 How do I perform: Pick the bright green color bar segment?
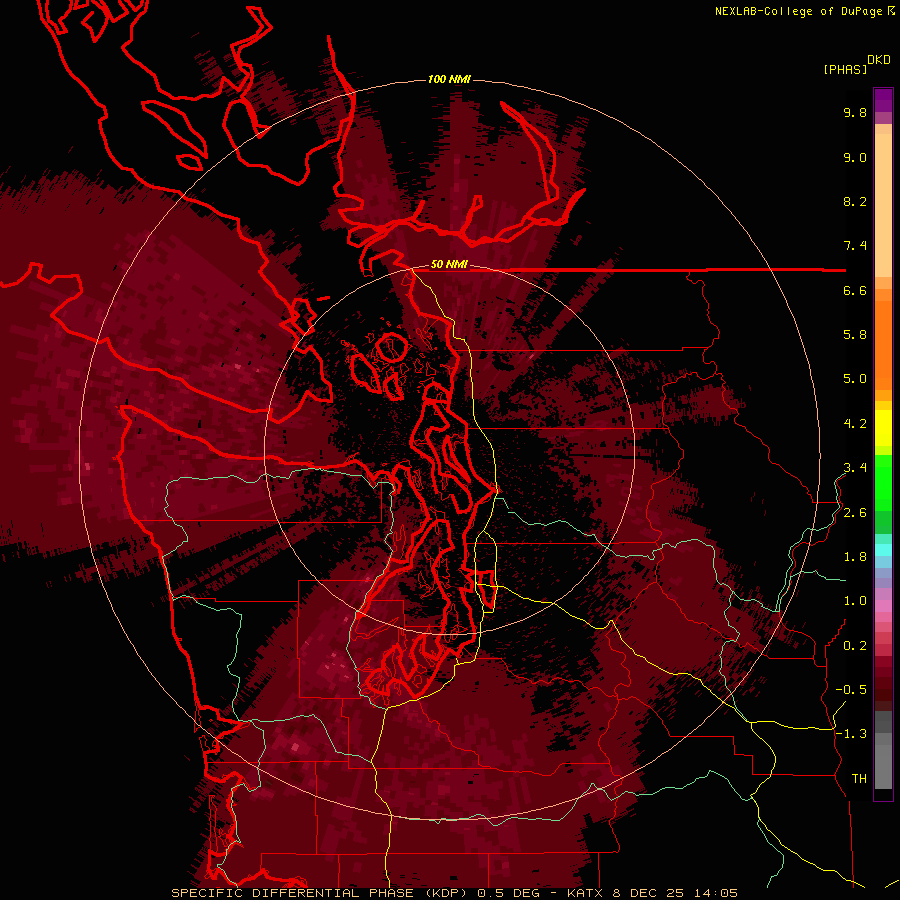pos(883,482)
